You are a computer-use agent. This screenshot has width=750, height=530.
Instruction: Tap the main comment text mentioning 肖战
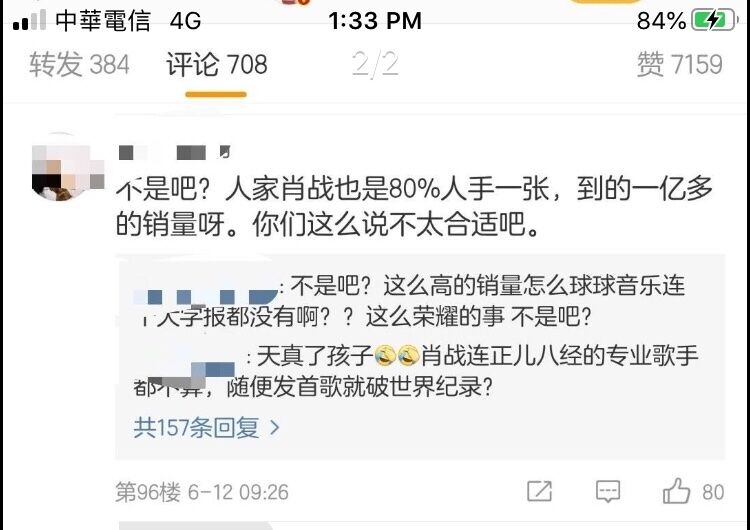[x=415, y=206]
